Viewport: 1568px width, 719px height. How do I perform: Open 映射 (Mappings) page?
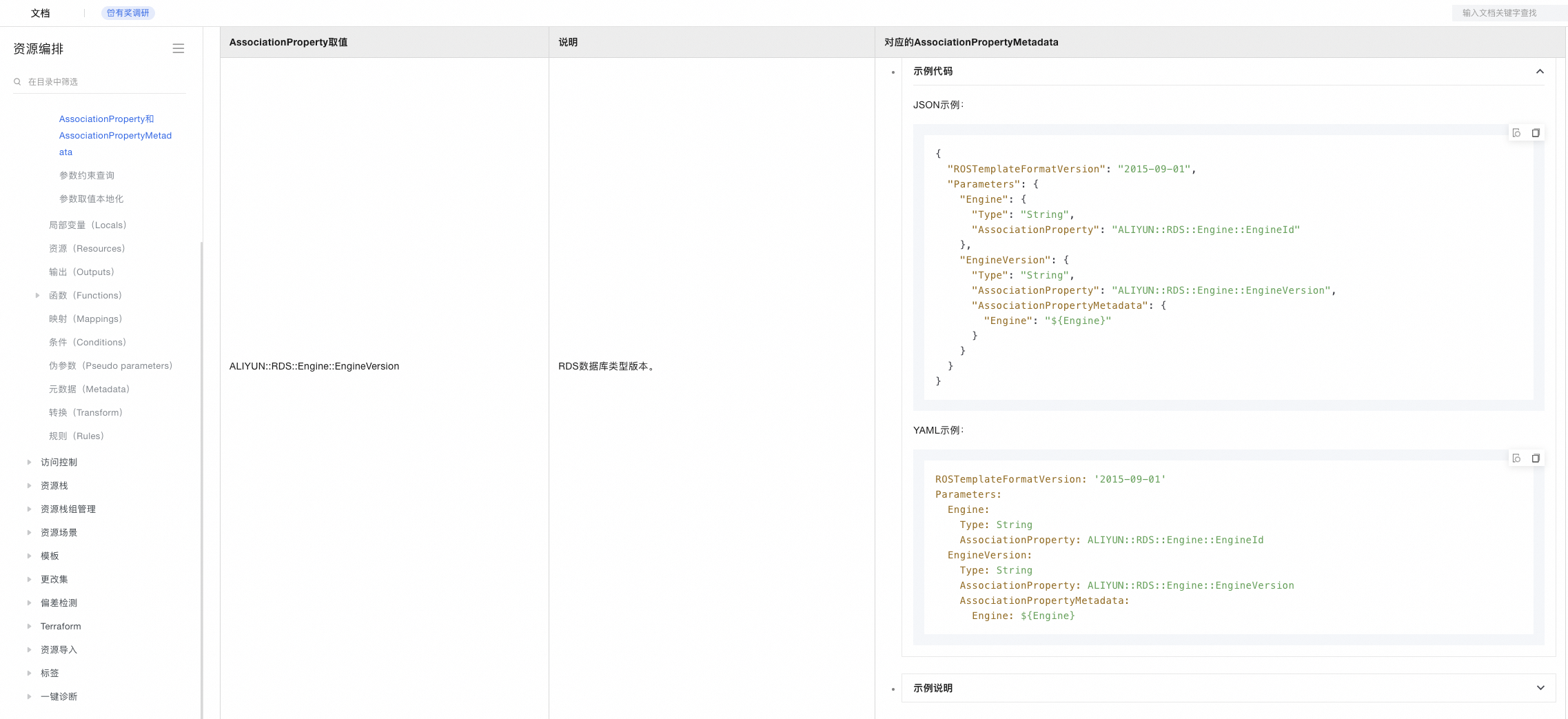[85, 318]
